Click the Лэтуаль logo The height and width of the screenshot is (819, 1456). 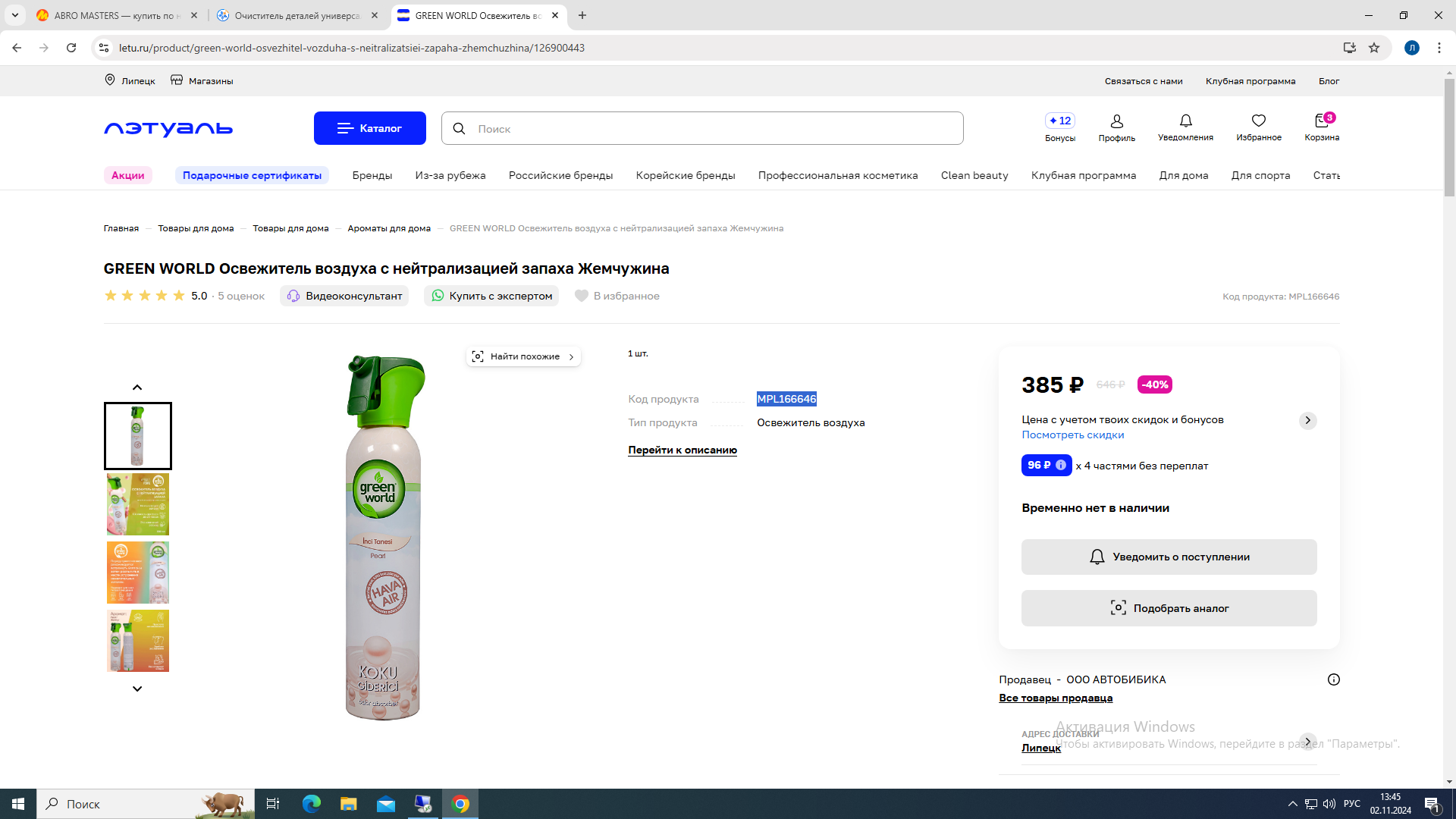coord(168,129)
